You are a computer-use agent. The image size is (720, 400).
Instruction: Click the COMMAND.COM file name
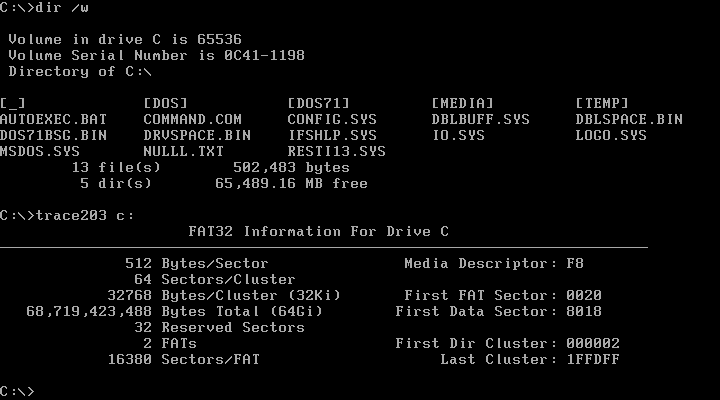(x=192, y=119)
